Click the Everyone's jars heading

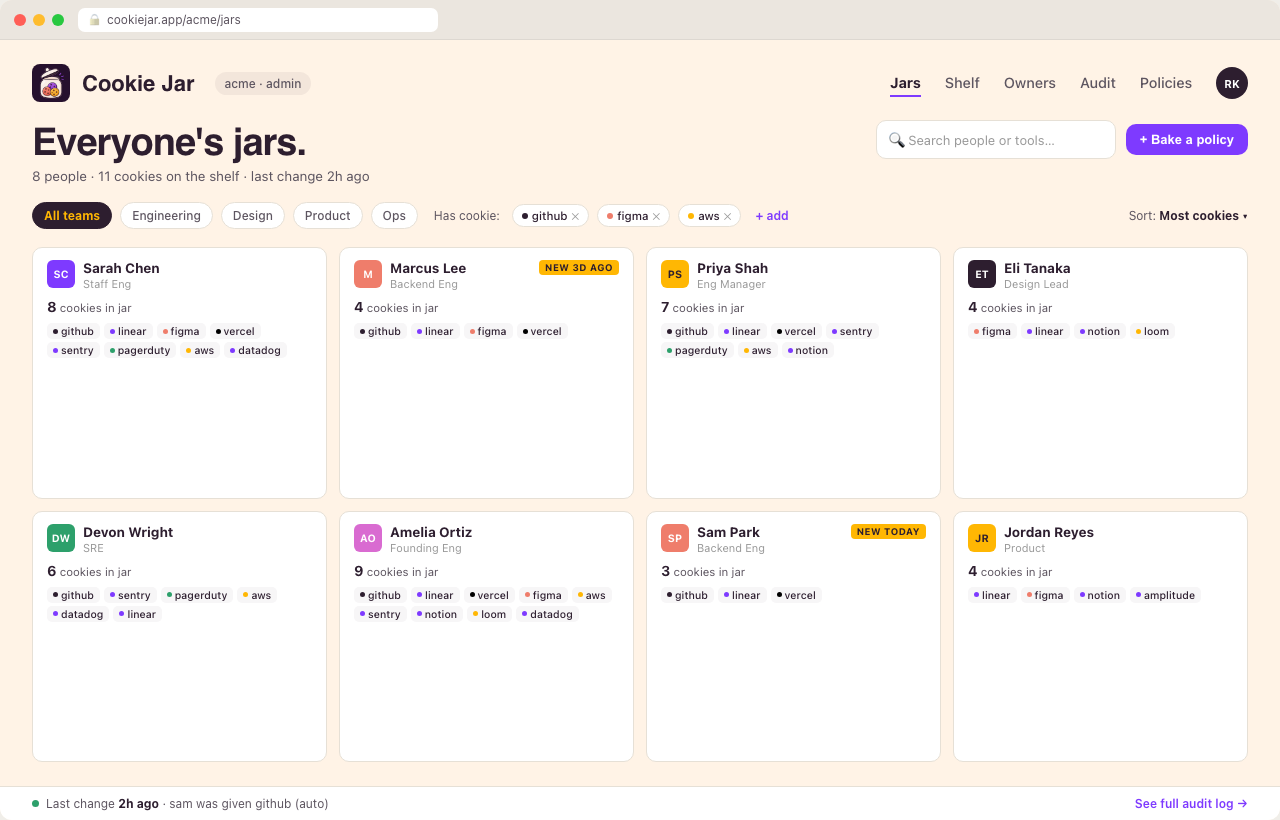[x=169, y=142]
